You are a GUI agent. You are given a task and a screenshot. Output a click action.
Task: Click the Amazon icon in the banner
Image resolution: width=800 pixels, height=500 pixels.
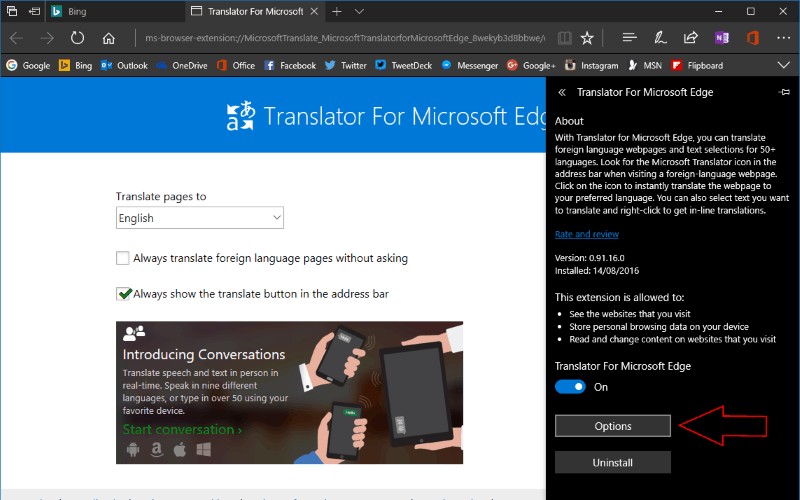(157, 449)
